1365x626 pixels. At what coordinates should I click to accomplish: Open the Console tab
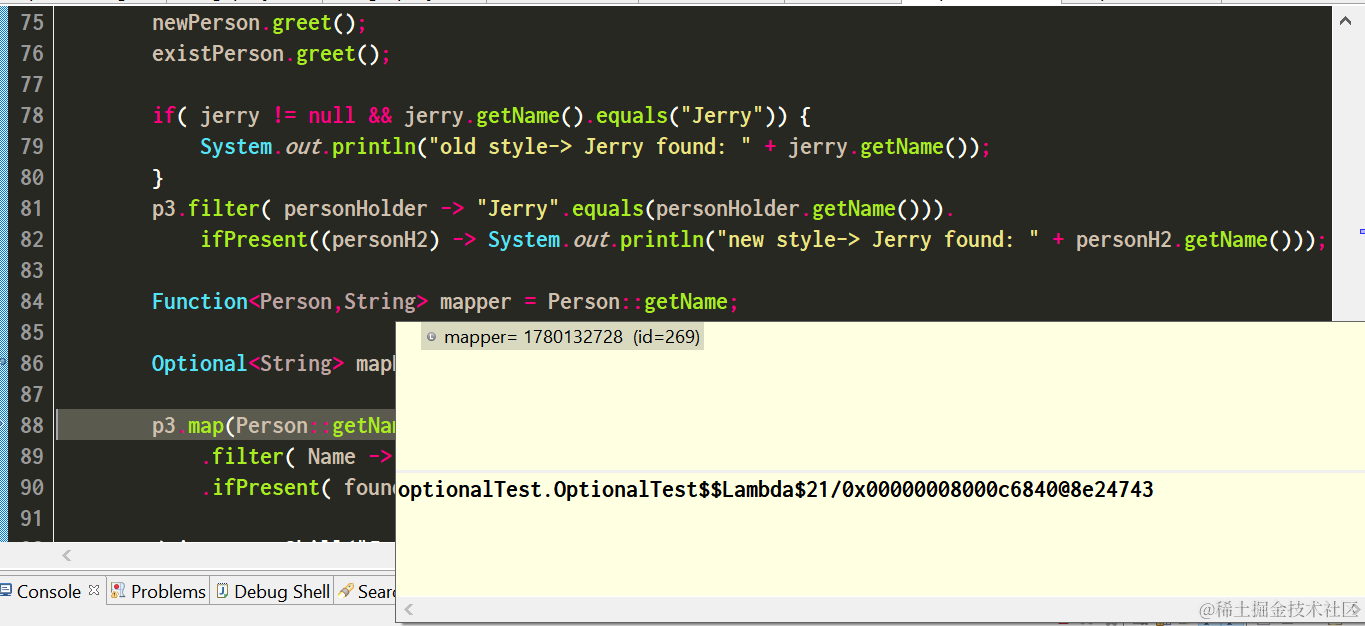pos(47,591)
